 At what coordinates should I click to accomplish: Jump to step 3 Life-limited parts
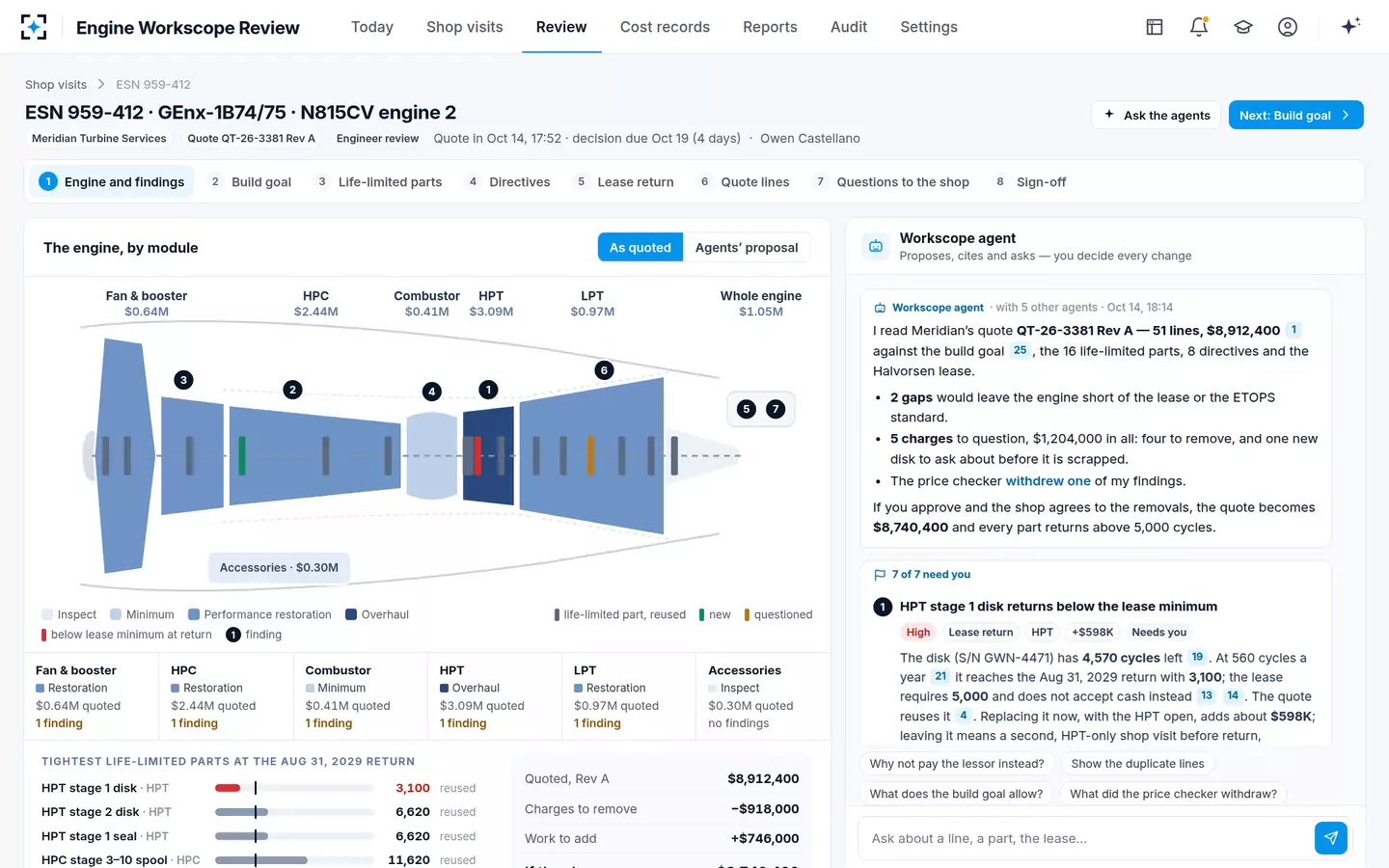(379, 181)
